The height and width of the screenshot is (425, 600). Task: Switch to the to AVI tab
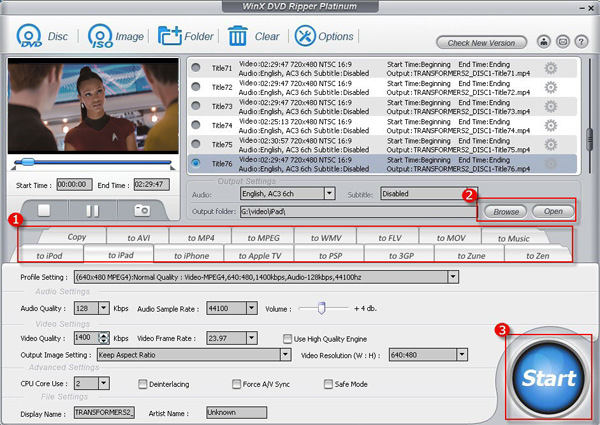coord(139,238)
